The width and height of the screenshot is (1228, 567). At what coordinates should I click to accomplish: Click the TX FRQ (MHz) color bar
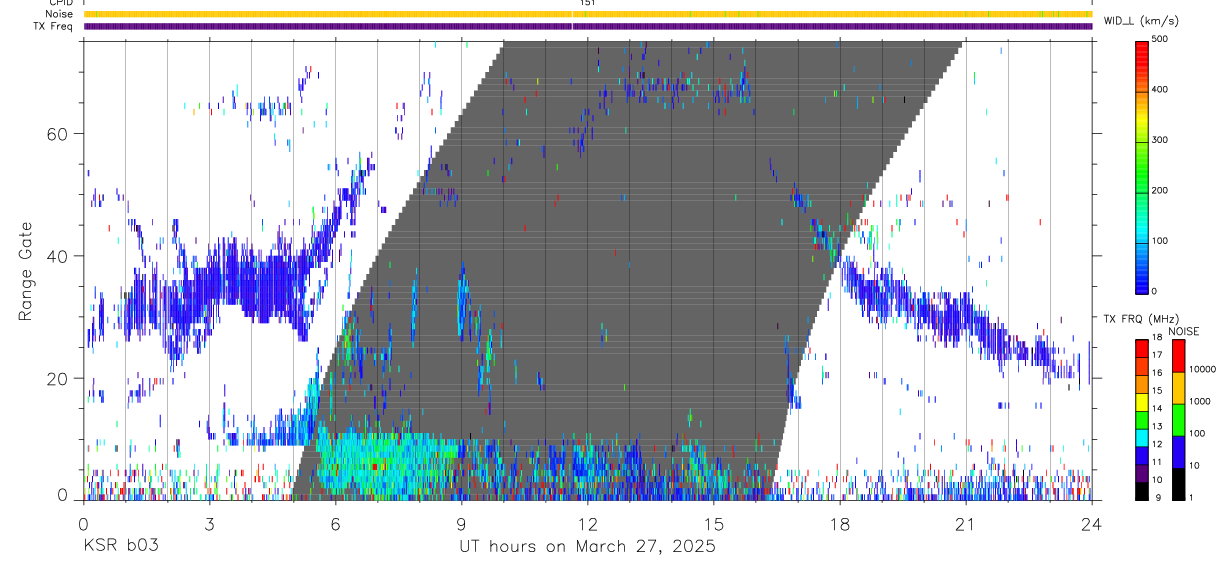[1143, 419]
